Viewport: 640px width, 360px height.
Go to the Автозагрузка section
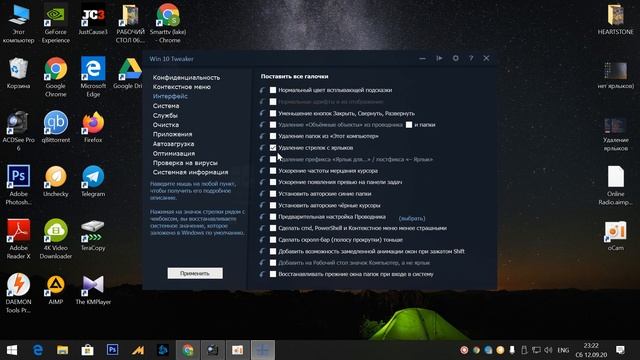pos(173,144)
